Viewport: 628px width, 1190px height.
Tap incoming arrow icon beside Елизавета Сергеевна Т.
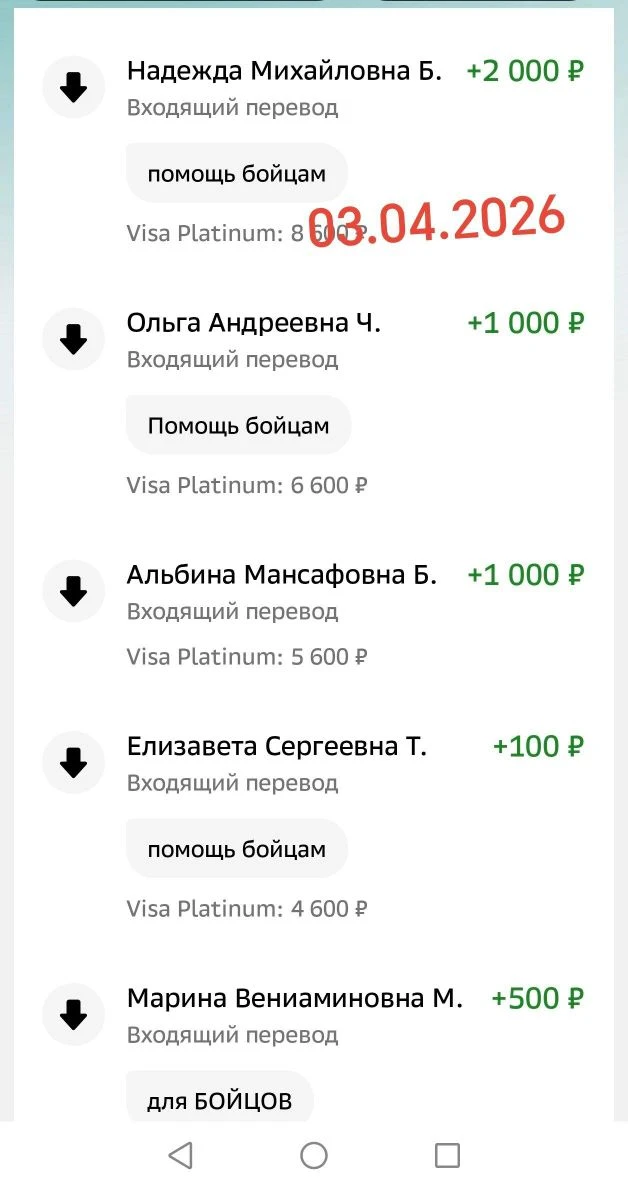[74, 764]
